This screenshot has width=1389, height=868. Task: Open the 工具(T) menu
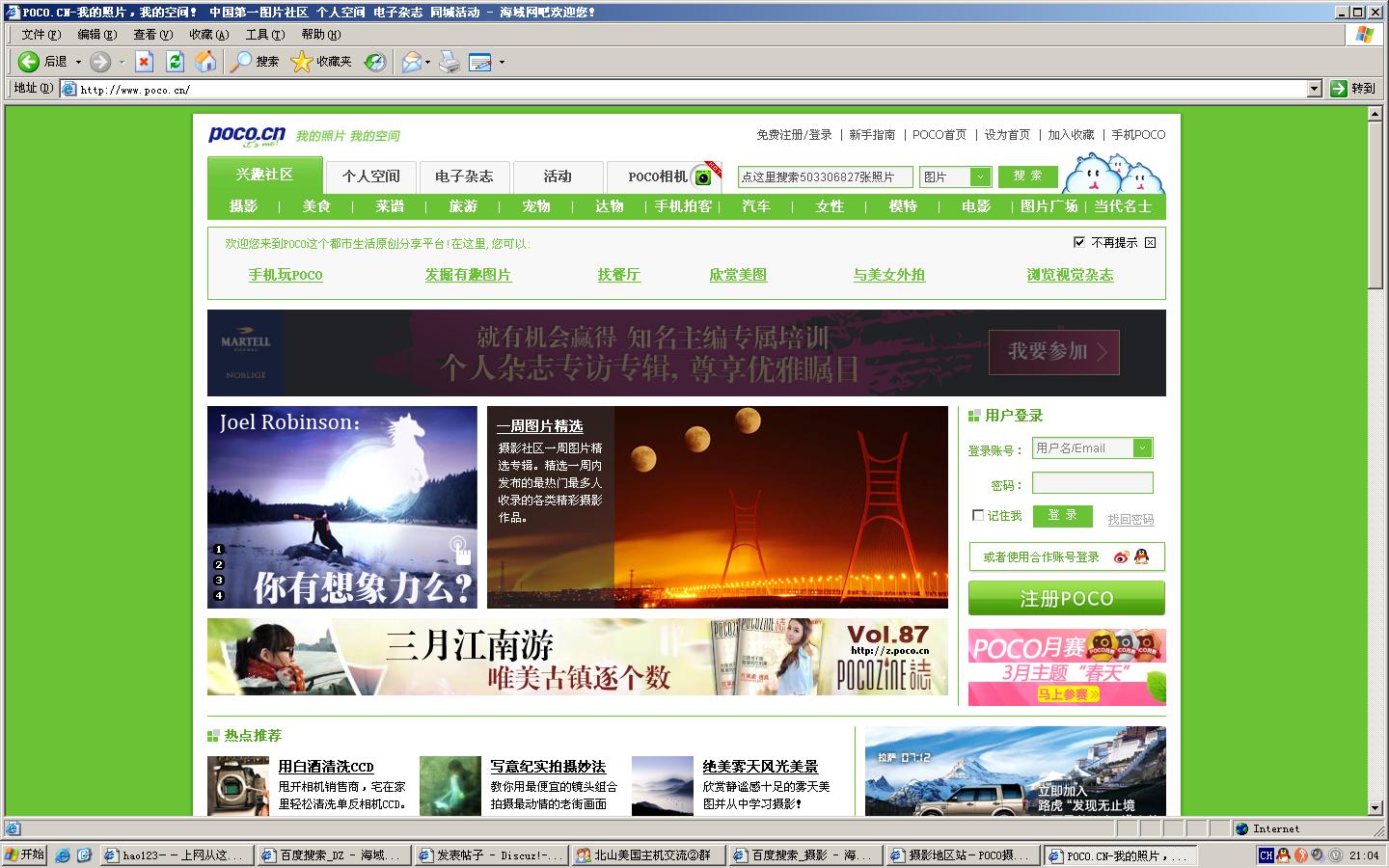point(264,35)
